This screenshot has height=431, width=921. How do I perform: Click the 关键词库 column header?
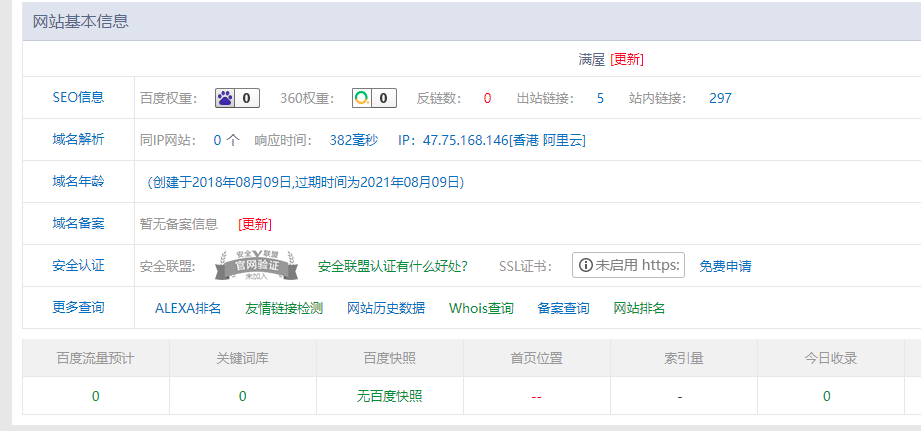coord(243,358)
